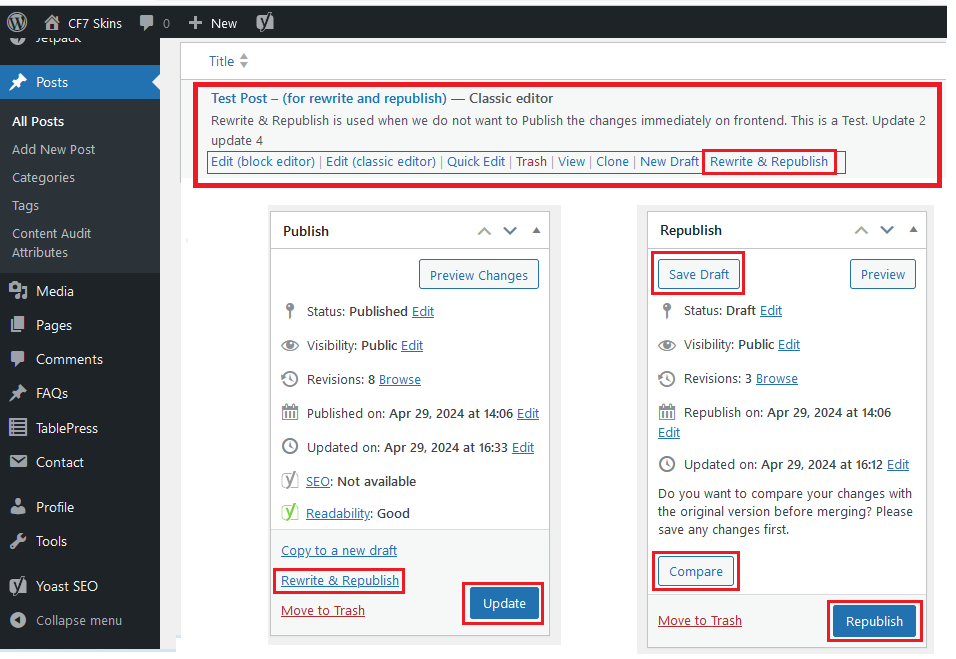
Task: Open the Pages menu item
Action: [x=53, y=325]
